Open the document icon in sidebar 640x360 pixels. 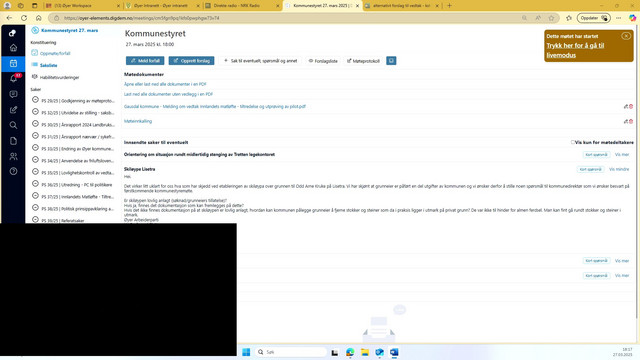(x=13, y=141)
